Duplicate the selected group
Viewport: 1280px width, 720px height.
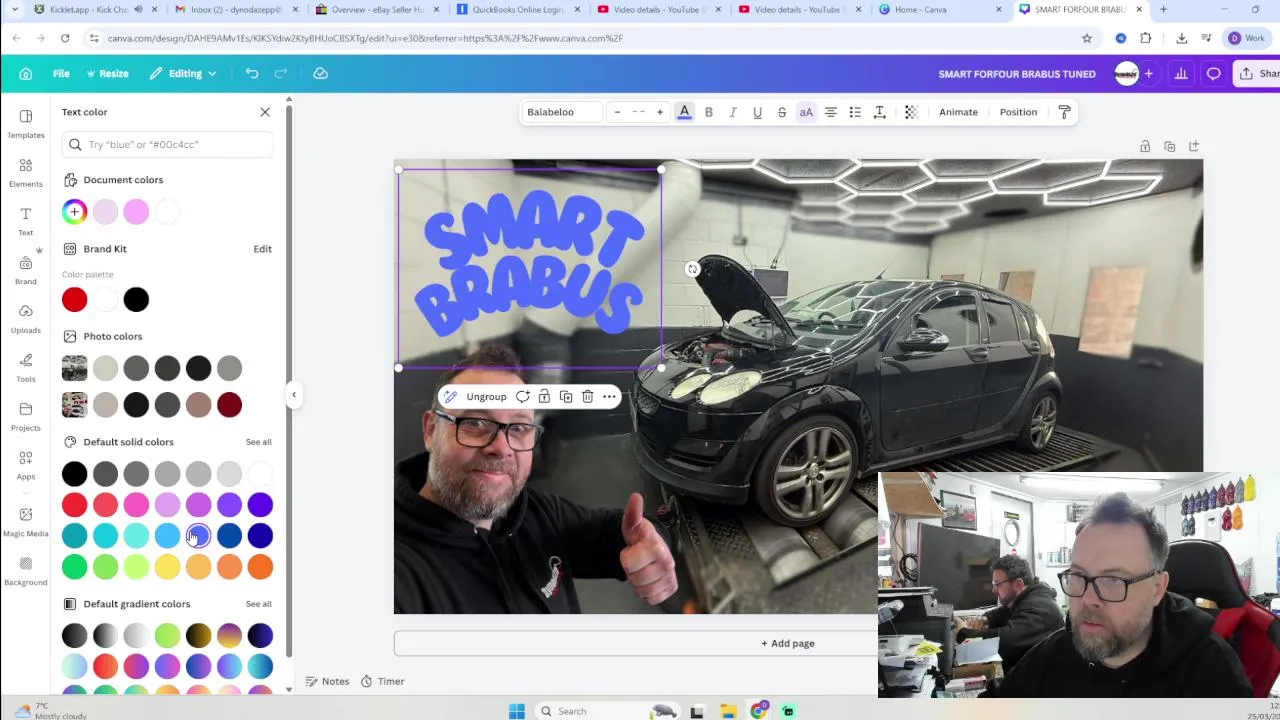point(566,397)
